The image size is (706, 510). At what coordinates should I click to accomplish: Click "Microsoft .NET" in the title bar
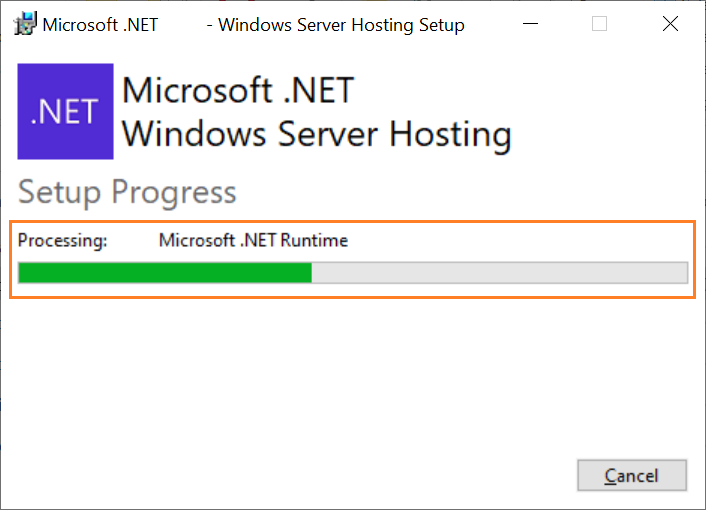(100, 25)
